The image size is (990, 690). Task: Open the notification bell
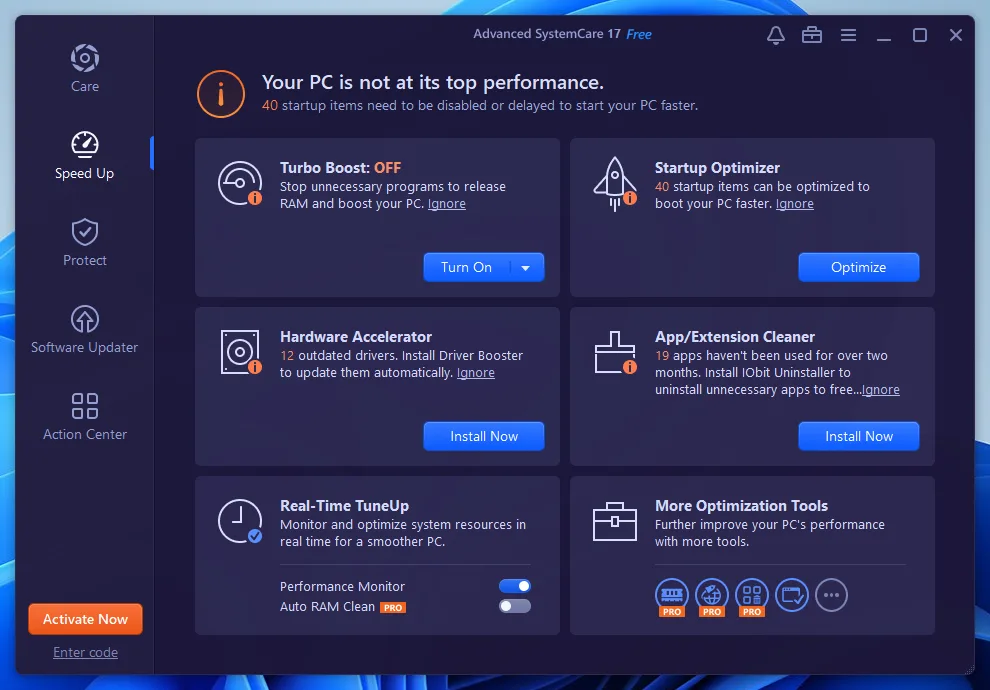tap(775, 34)
